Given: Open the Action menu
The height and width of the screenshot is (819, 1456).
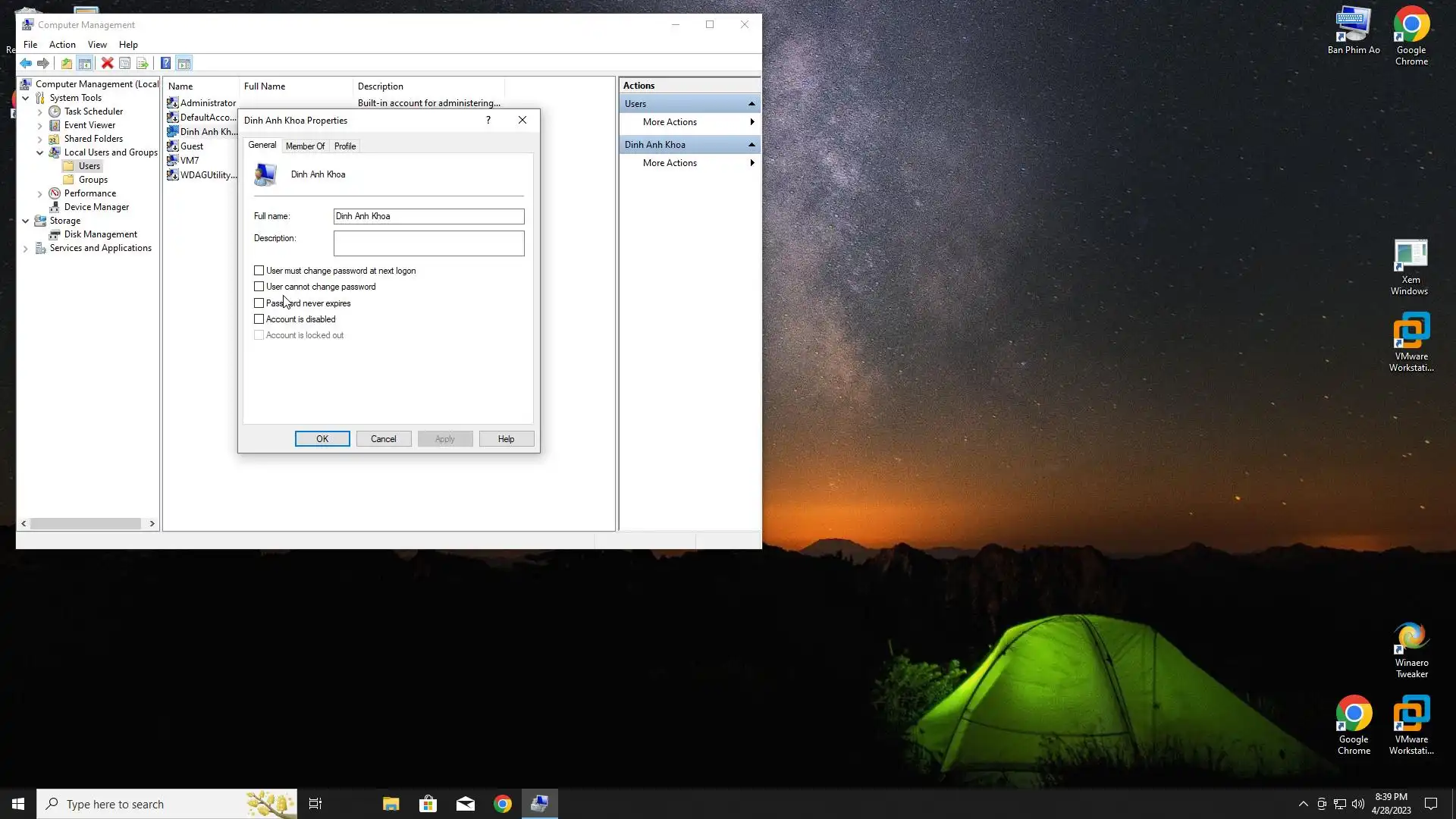Looking at the screenshot, I should coord(62,45).
